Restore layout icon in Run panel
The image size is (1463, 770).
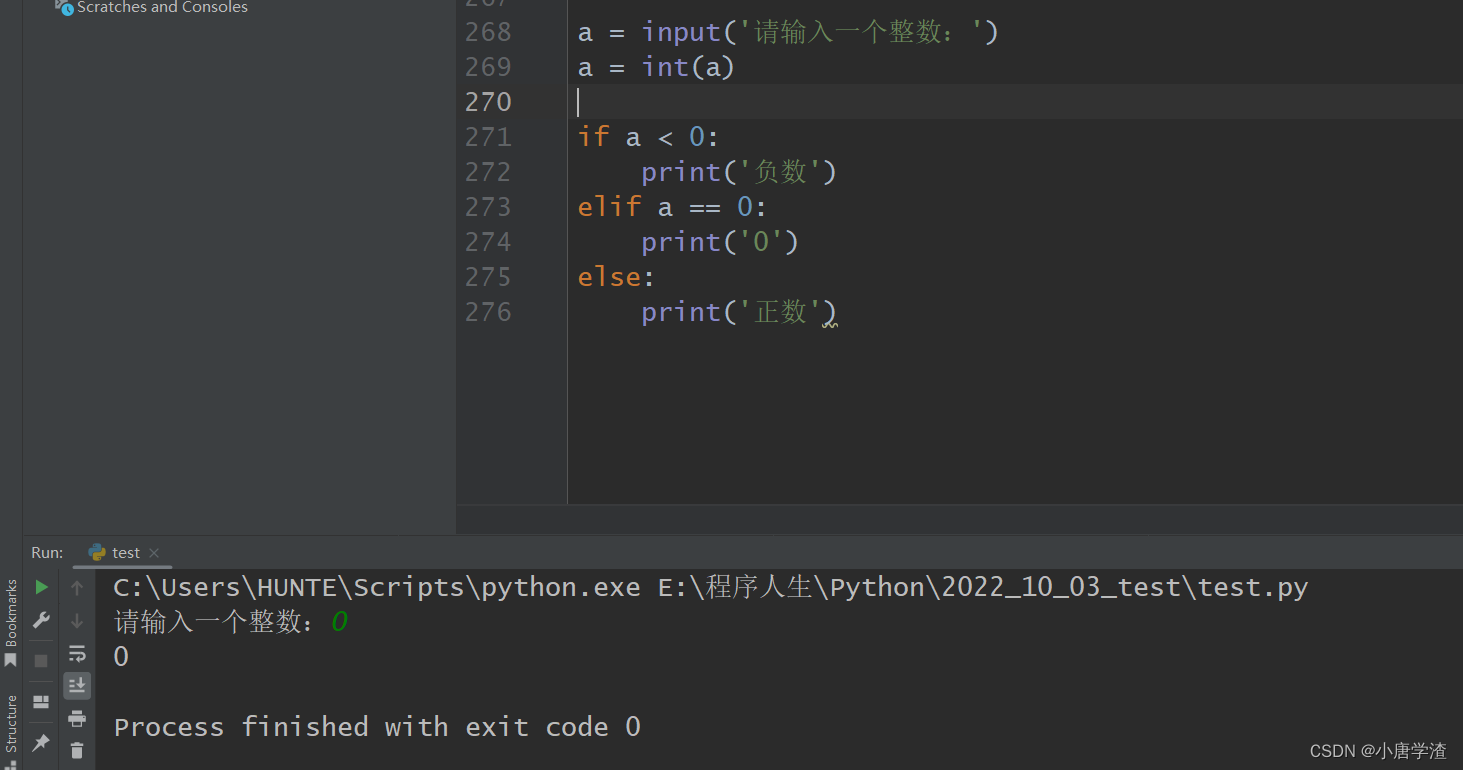pos(41,702)
